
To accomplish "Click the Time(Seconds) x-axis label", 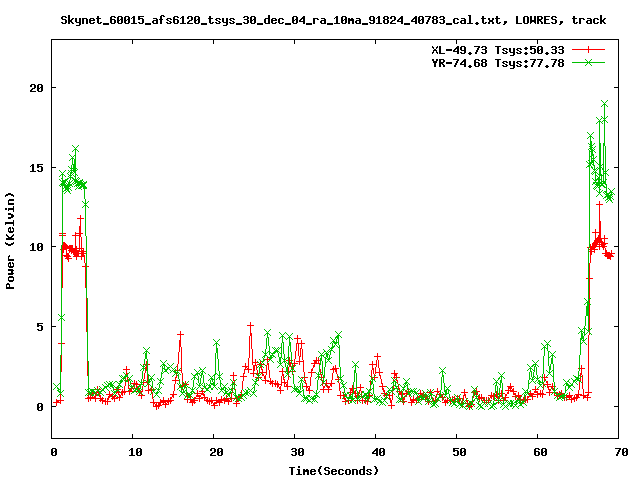I will click(x=334, y=470).
